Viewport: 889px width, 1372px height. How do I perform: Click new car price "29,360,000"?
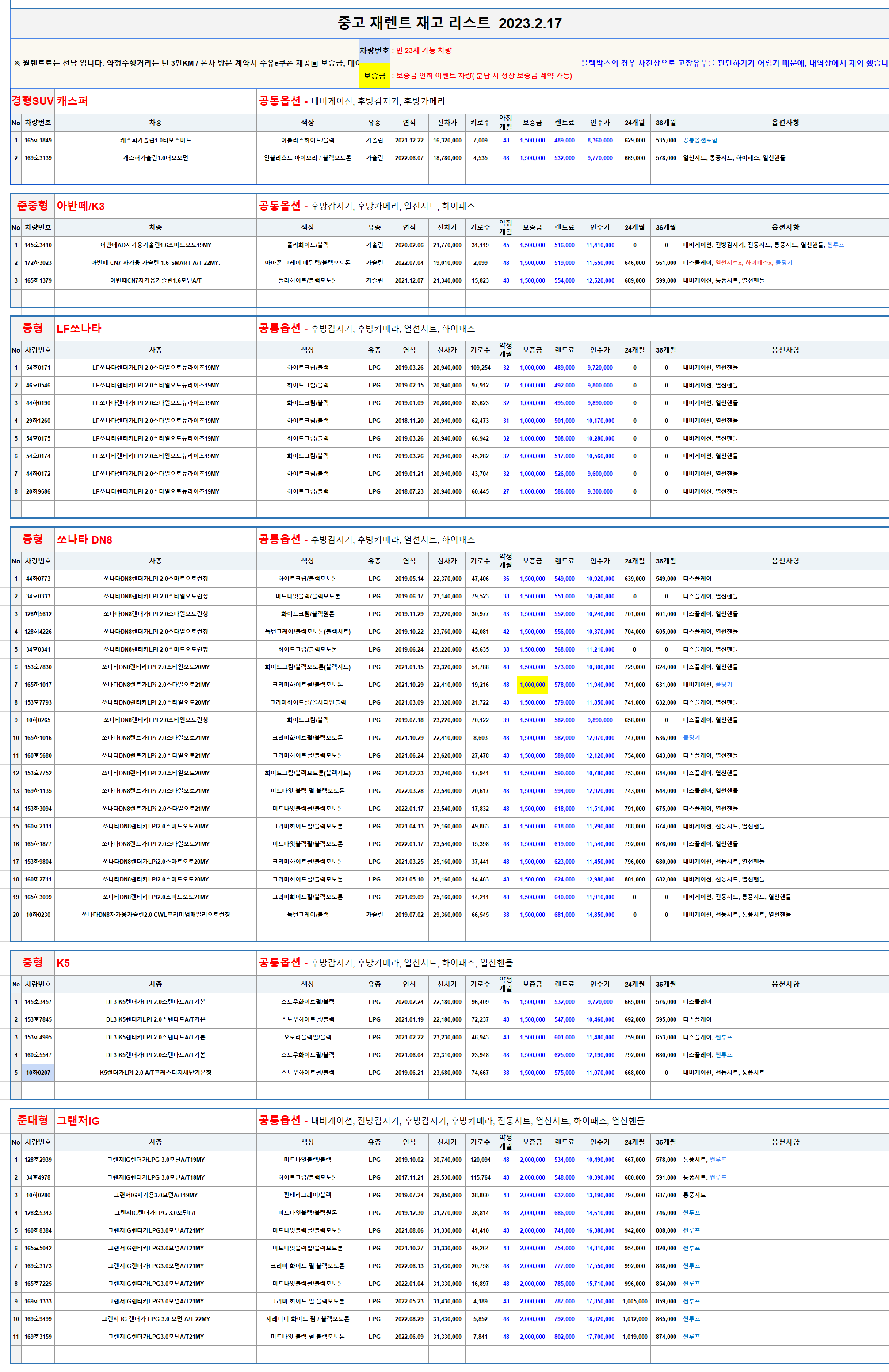click(447, 915)
